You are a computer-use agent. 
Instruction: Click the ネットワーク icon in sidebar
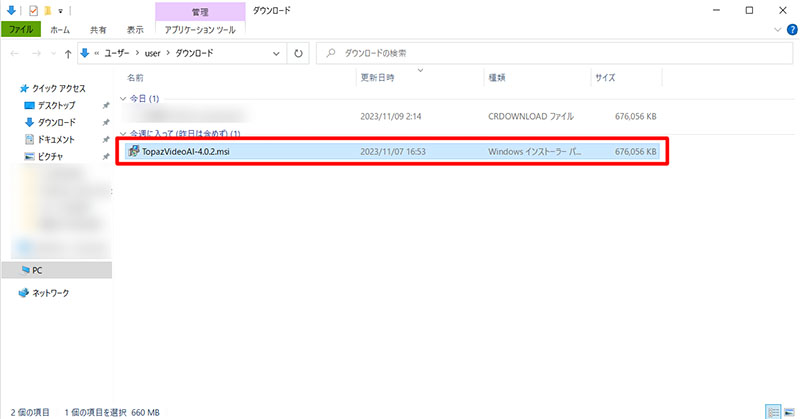(x=23, y=293)
